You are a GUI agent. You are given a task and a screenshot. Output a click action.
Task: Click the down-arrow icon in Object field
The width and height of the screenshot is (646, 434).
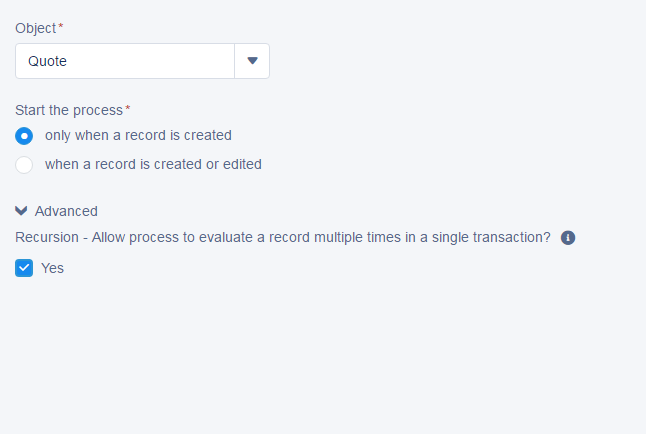pos(252,61)
